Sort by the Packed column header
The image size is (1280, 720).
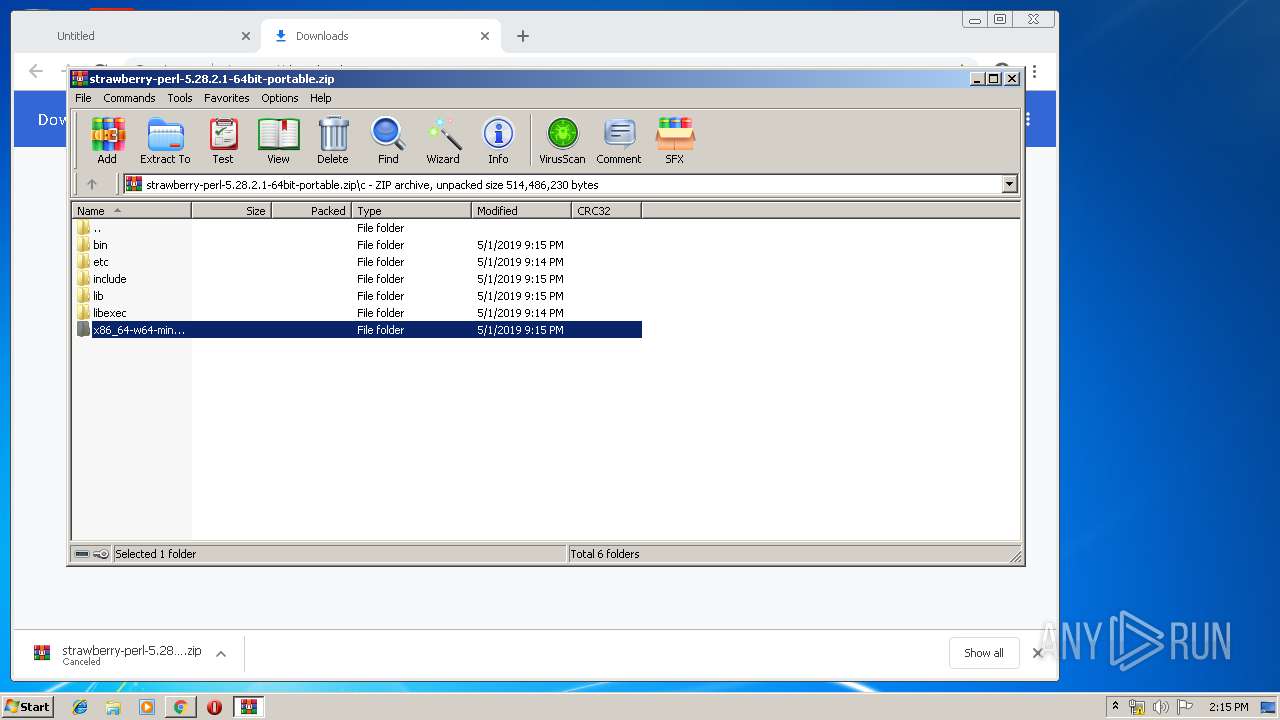[311, 211]
